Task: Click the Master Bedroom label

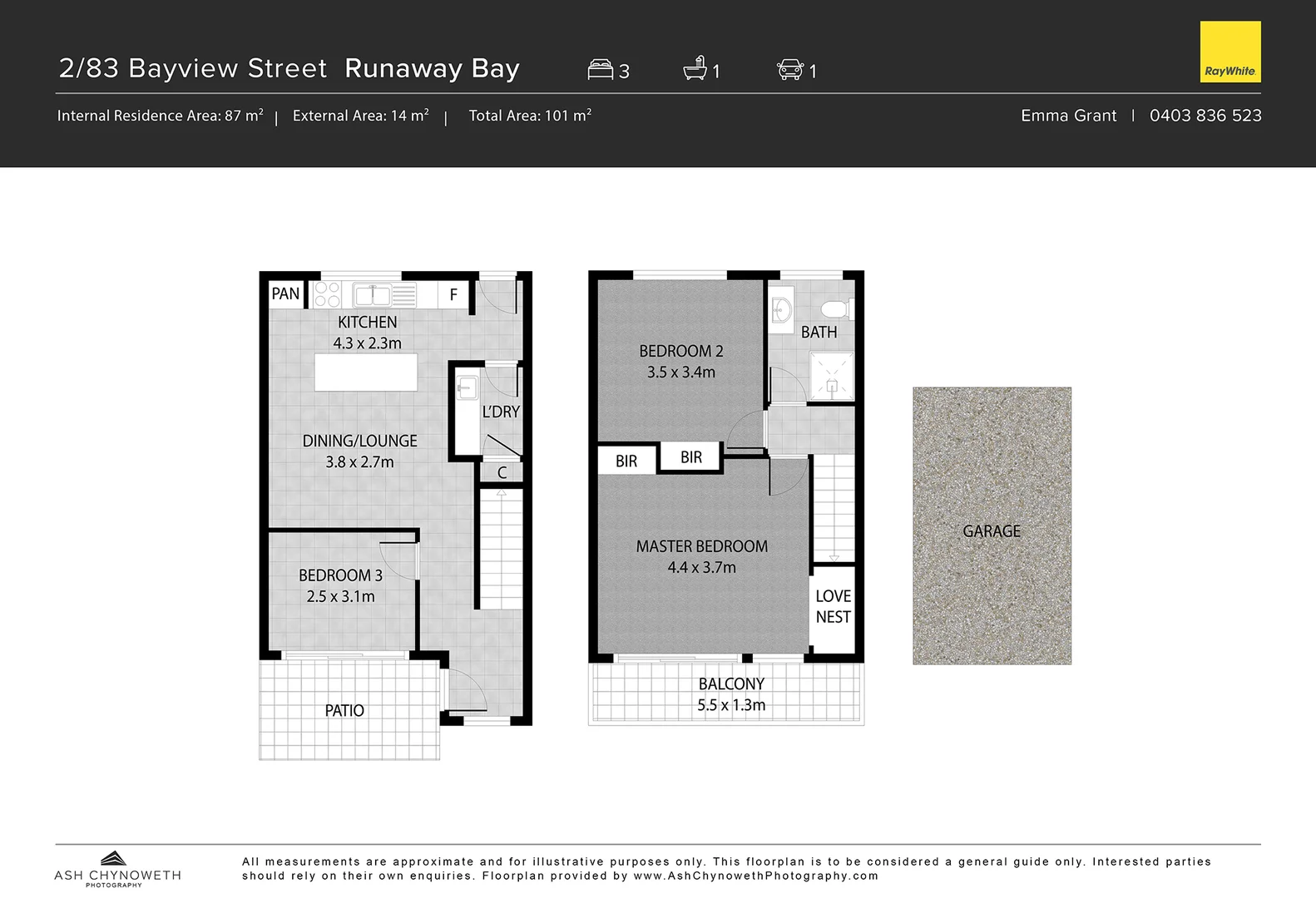Action: pos(701,546)
